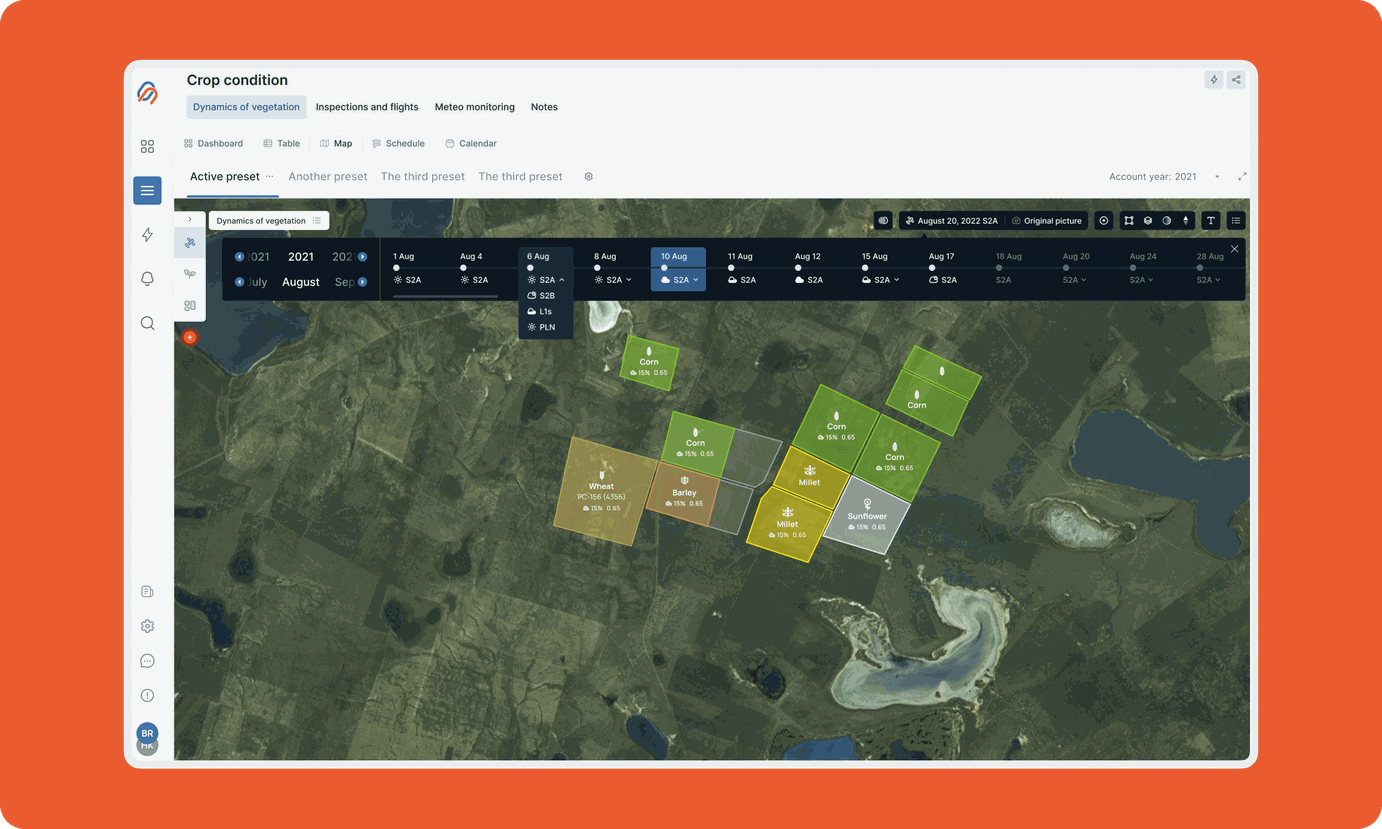This screenshot has height=829, width=1382.
Task: Click the half-circle contrast icon
Action: pyautogui.click(x=1167, y=220)
